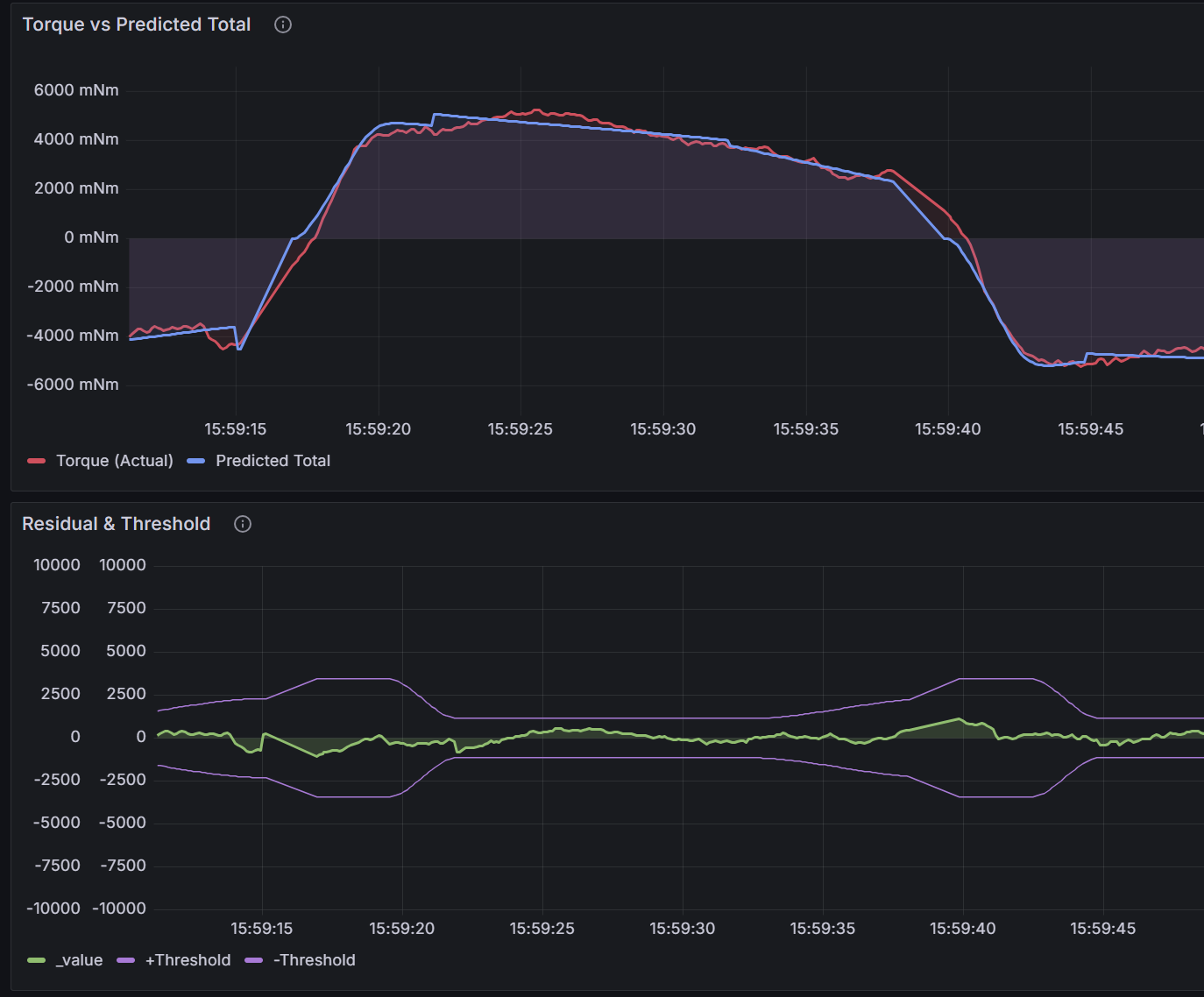1204x997 pixels.
Task: Toggle visibility of the Predicted Total series
Action: click(x=273, y=460)
